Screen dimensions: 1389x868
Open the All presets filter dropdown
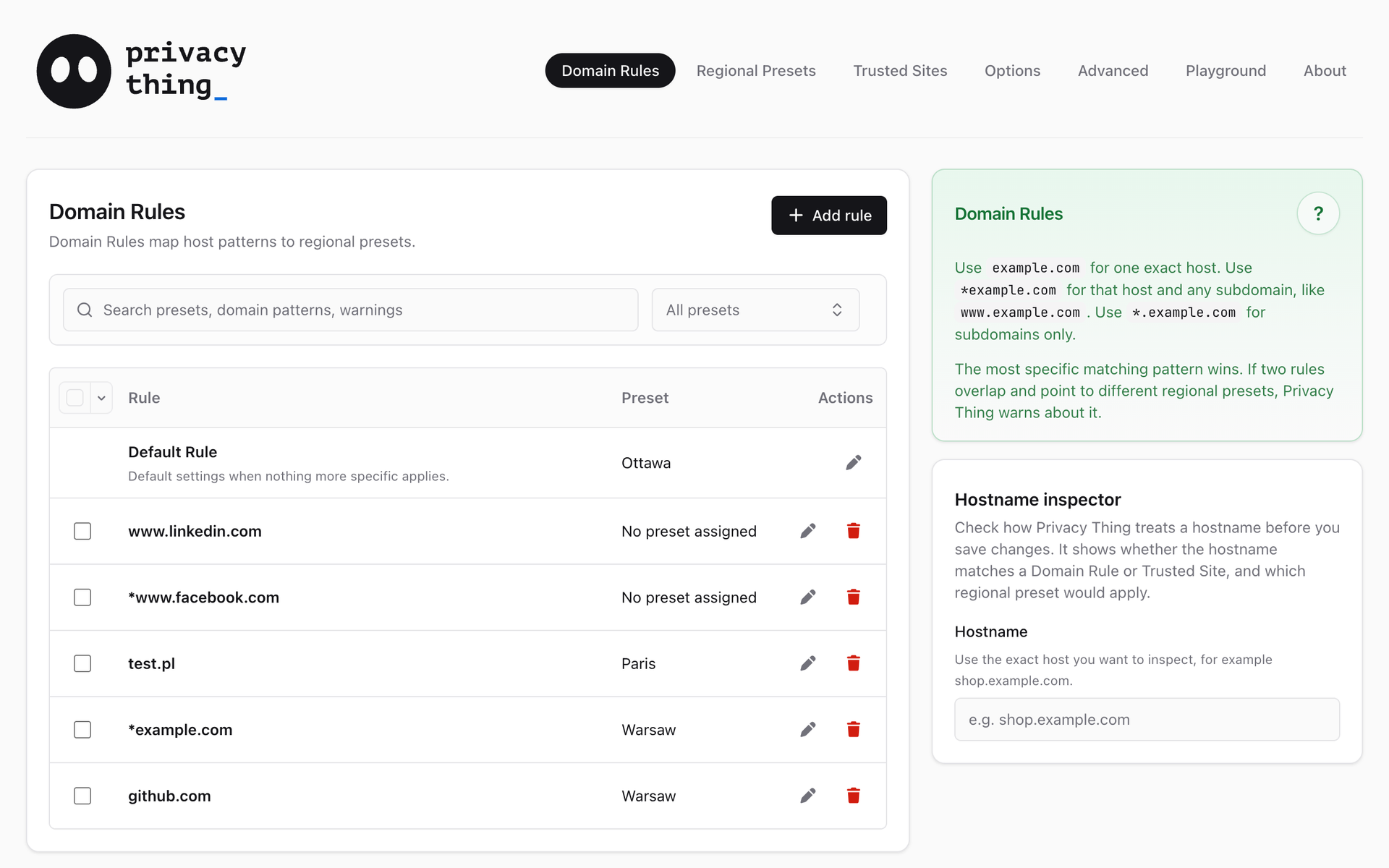[x=755, y=310]
